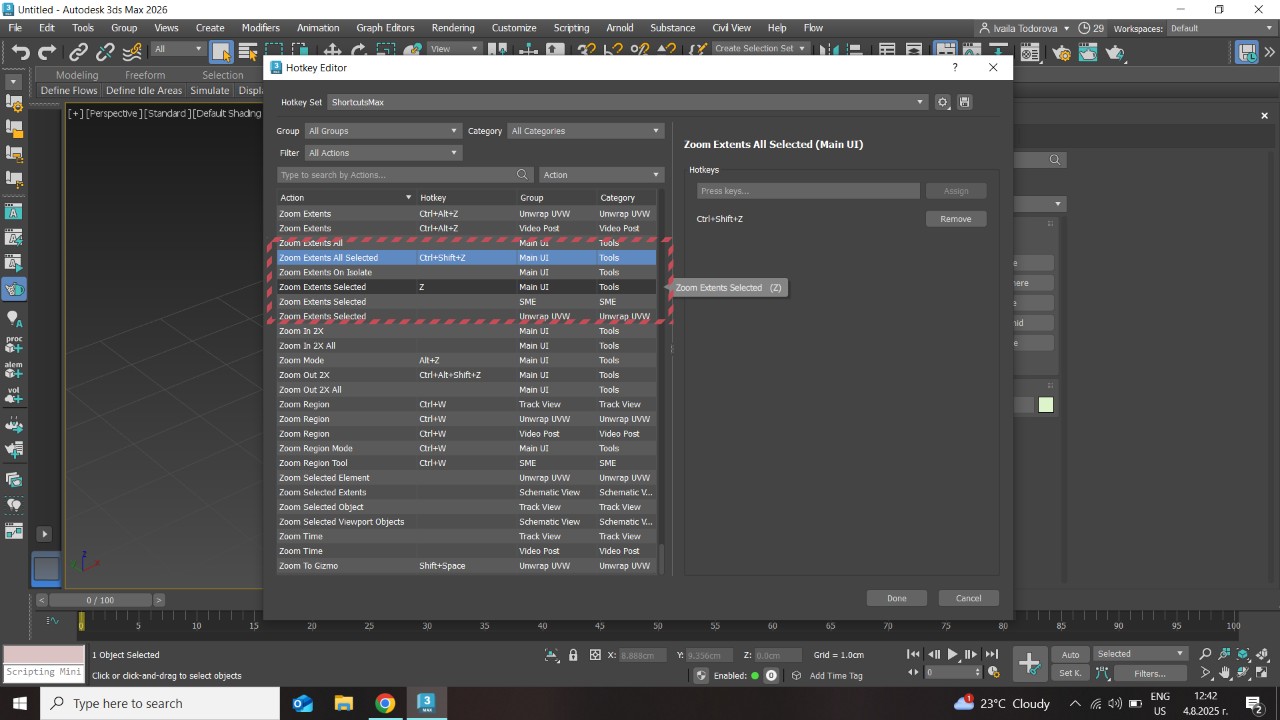The width and height of the screenshot is (1280, 720).
Task: Click the Redo arrow in main toolbar
Action: (47, 52)
